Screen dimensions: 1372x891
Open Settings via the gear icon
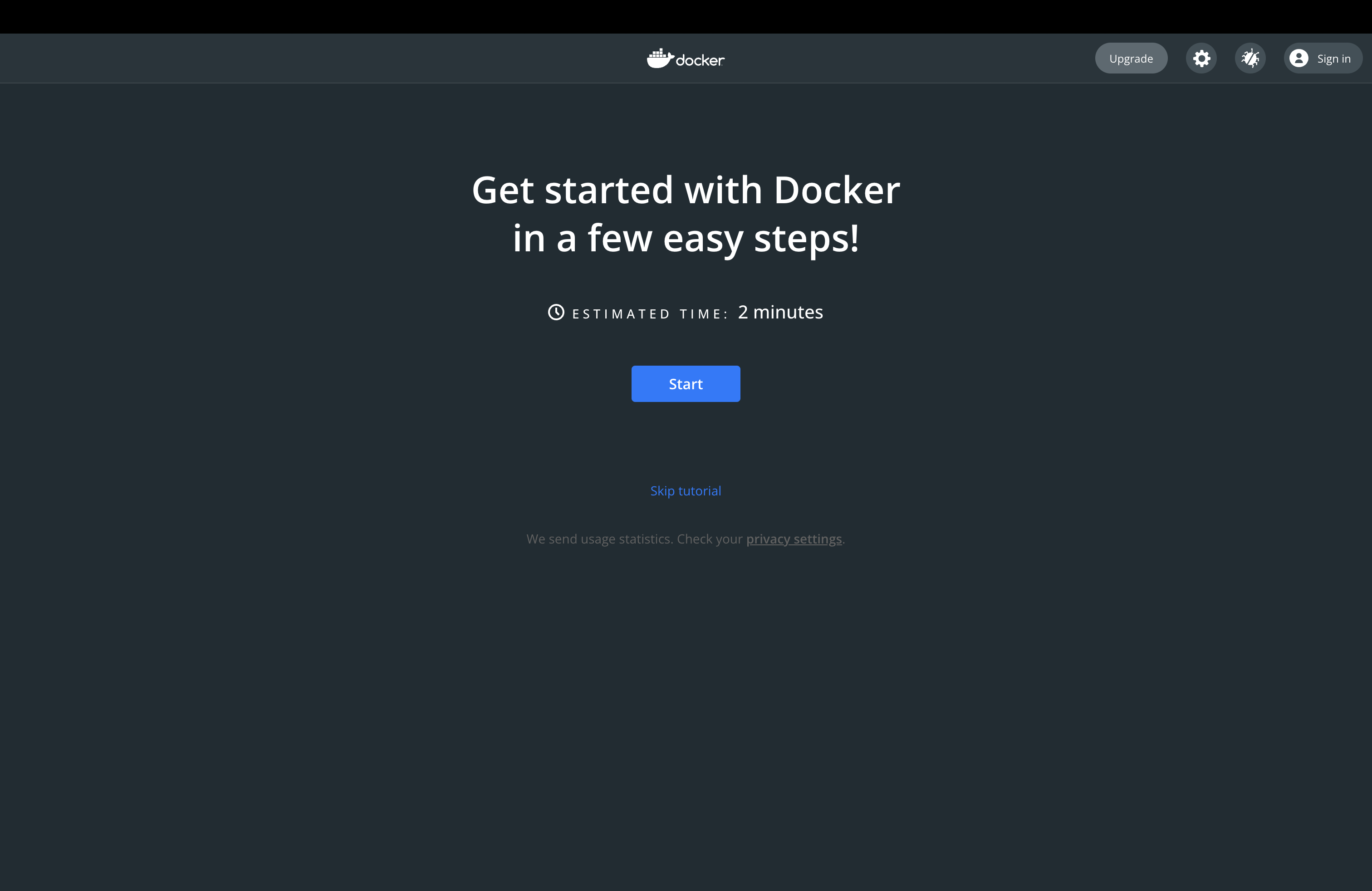1201,58
